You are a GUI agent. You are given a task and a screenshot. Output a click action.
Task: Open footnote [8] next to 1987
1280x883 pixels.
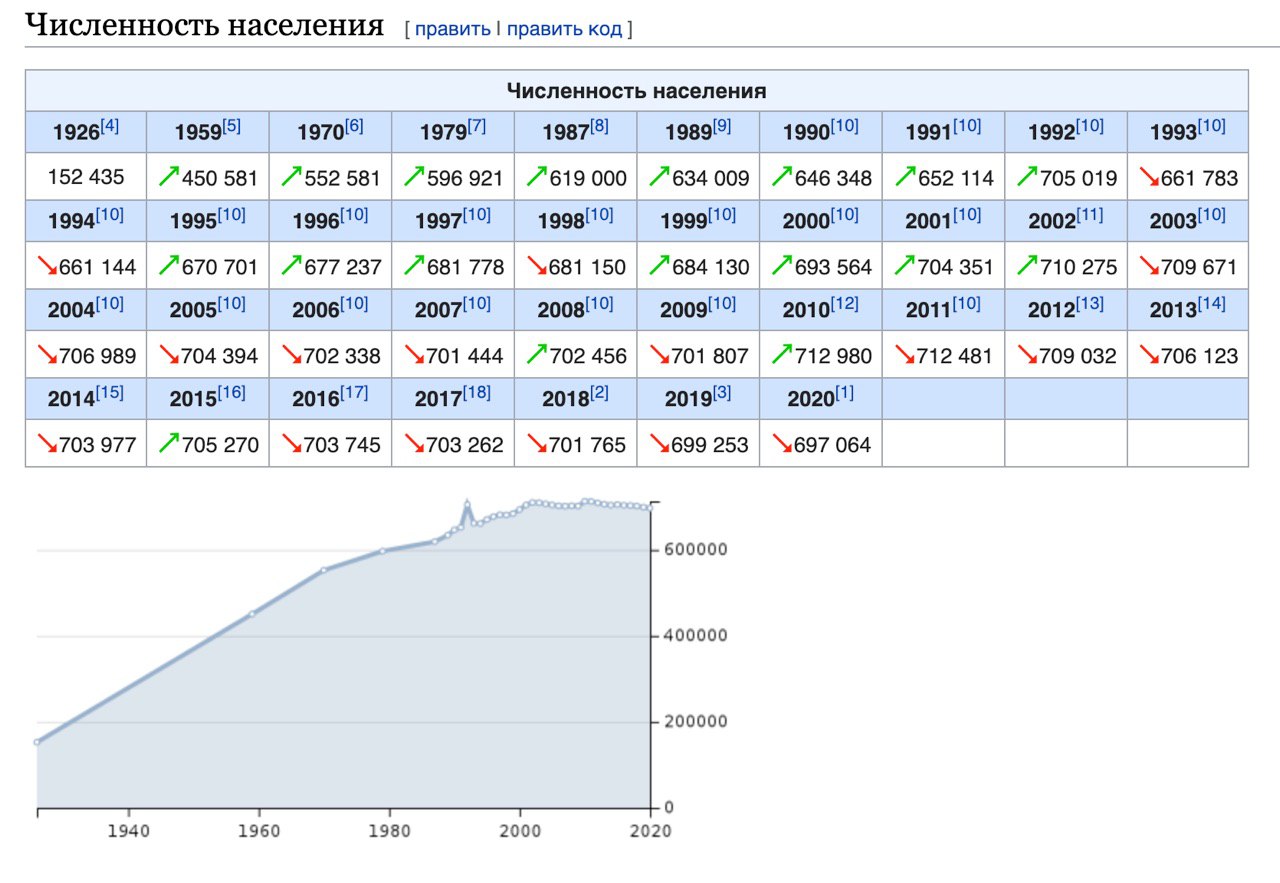pos(599,127)
